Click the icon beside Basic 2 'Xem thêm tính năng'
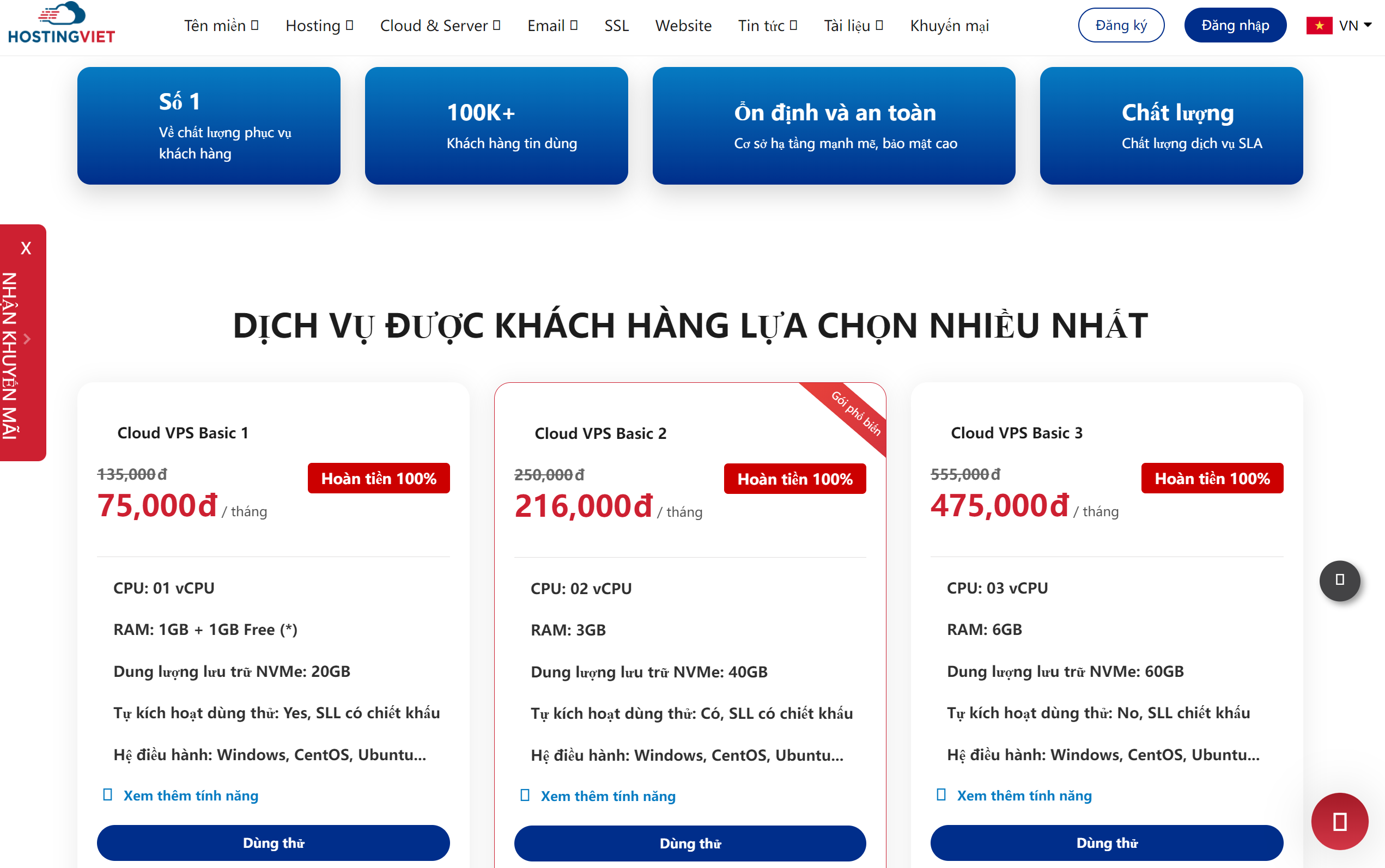Viewport: 1385px width, 868px height. point(525,796)
